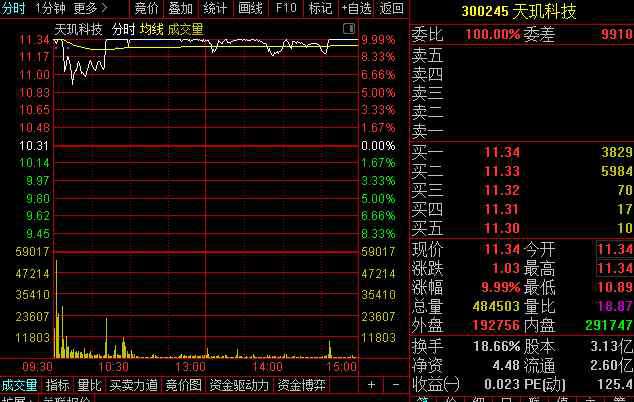Select the 量比 volume ratio tab
The width and height of the screenshot is (634, 402).
pyautogui.click(x=89, y=385)
